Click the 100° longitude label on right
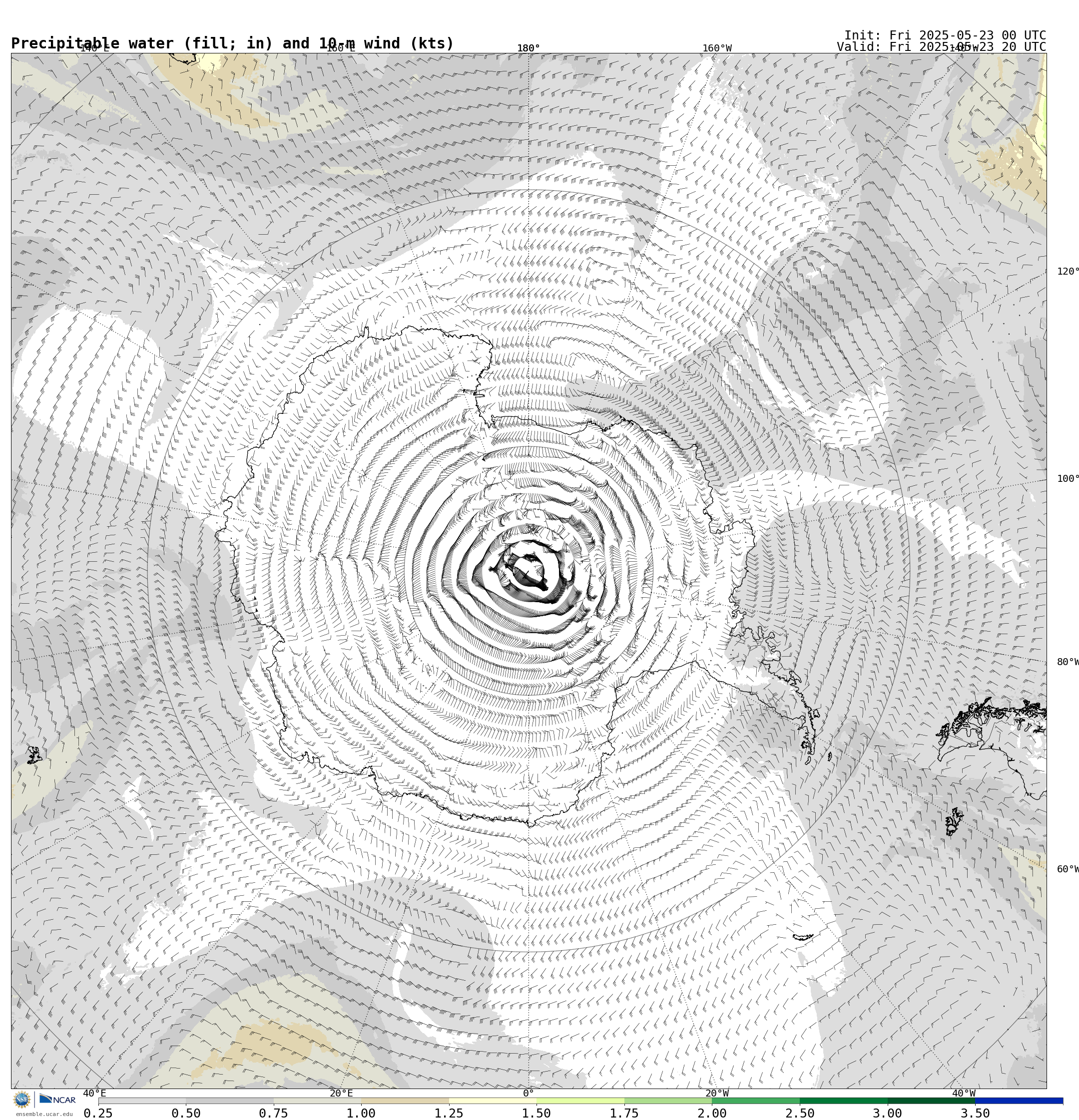The height and width of the screenshot is (1120, 1079). point(1068,479)
